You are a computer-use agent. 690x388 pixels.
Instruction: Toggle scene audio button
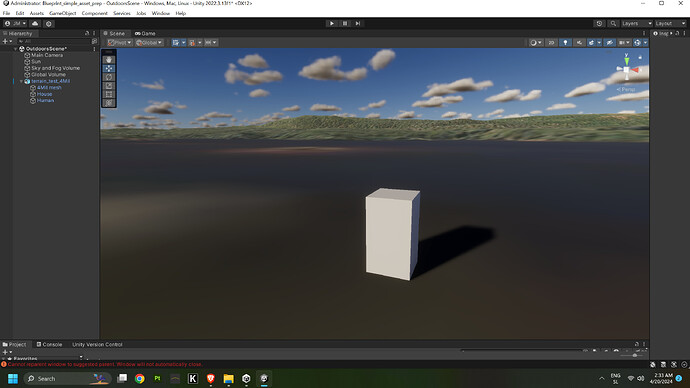[x=579, y=43]
